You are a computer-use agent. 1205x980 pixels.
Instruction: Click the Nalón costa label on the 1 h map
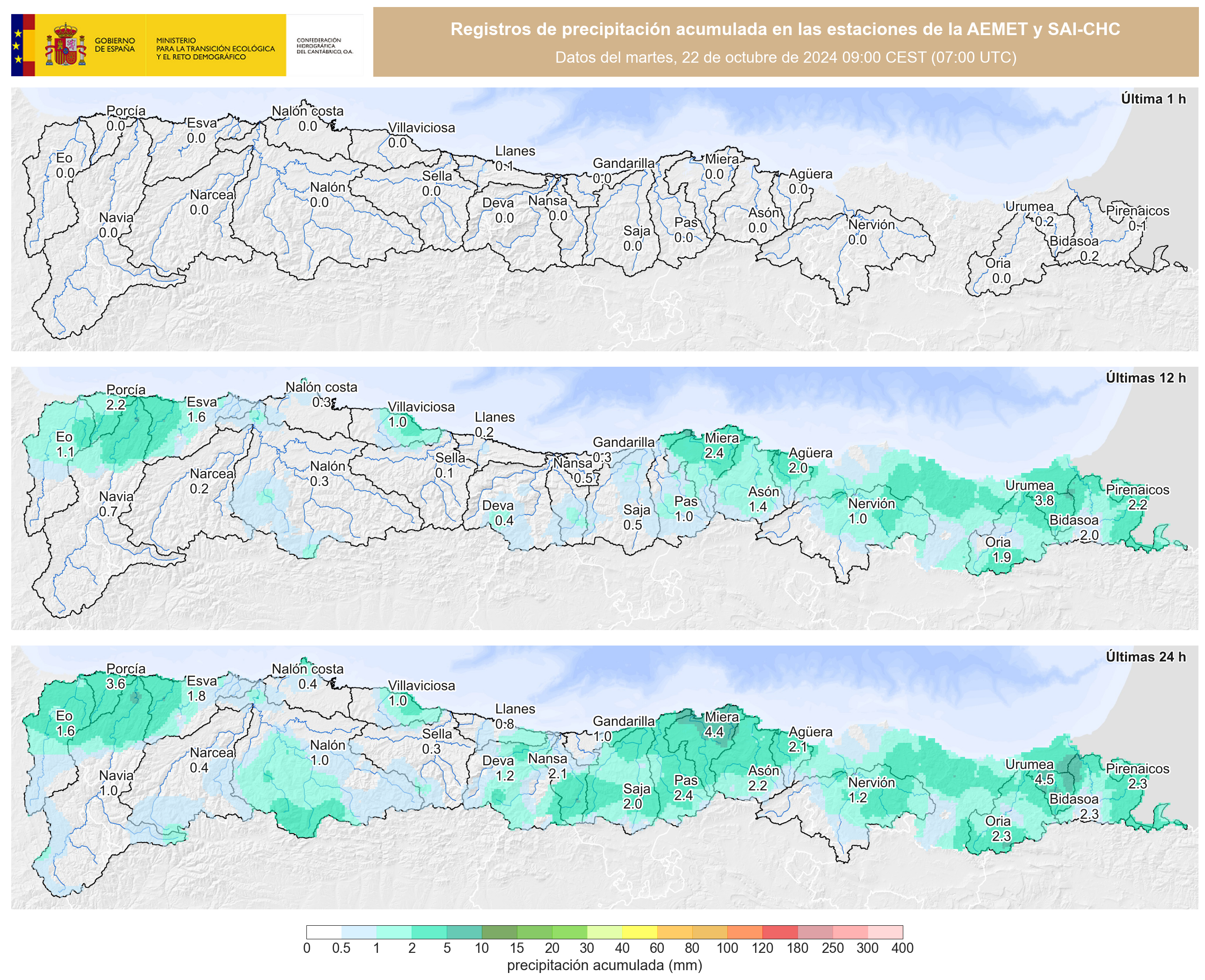[x=308, y=111]
